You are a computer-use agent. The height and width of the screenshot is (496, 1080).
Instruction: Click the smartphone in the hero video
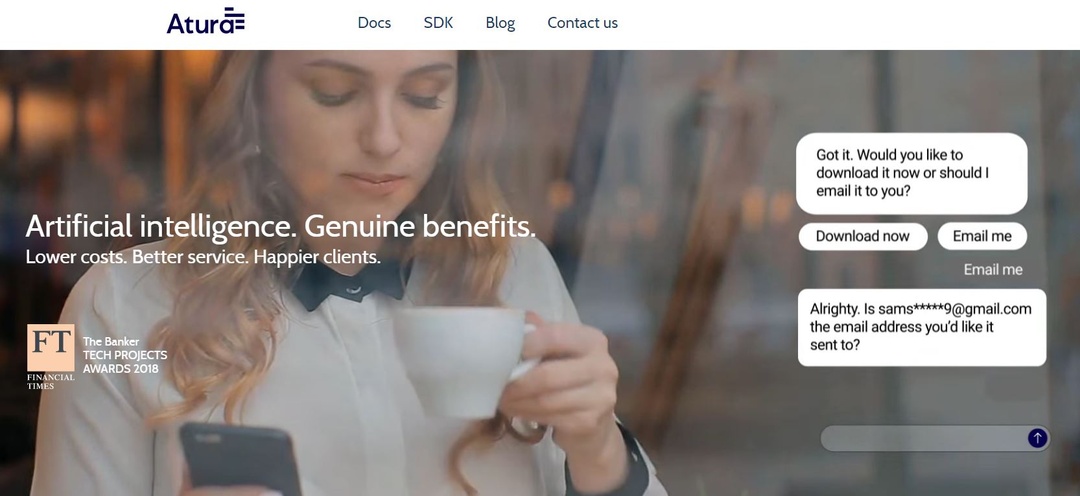tap(240, 459)
